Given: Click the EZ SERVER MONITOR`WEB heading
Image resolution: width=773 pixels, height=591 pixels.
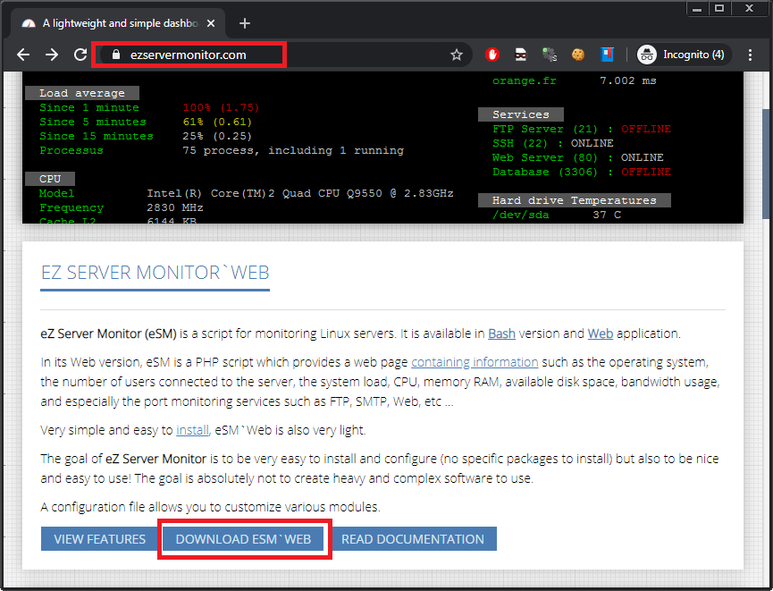Looking at the screenshot, I should (x=155, y=273).
